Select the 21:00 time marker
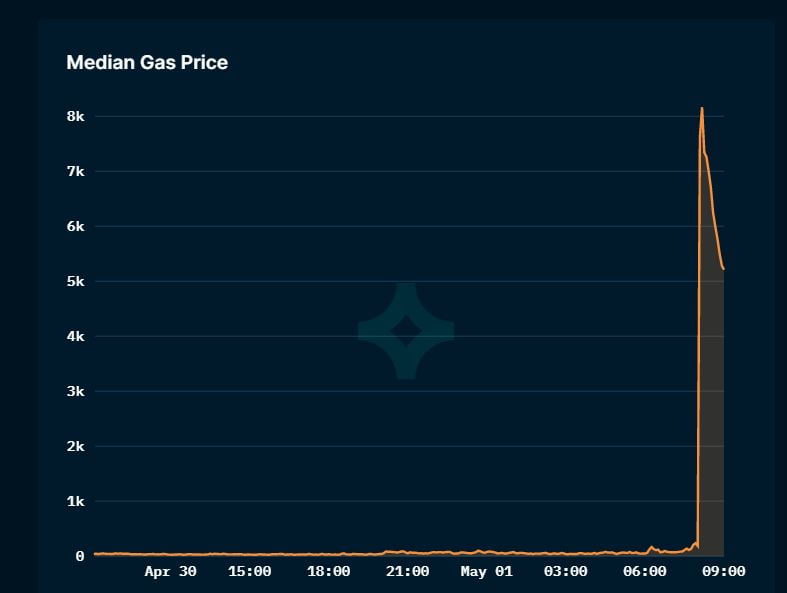Viewport: 787px width, 593px height. [x=408, y=571]
